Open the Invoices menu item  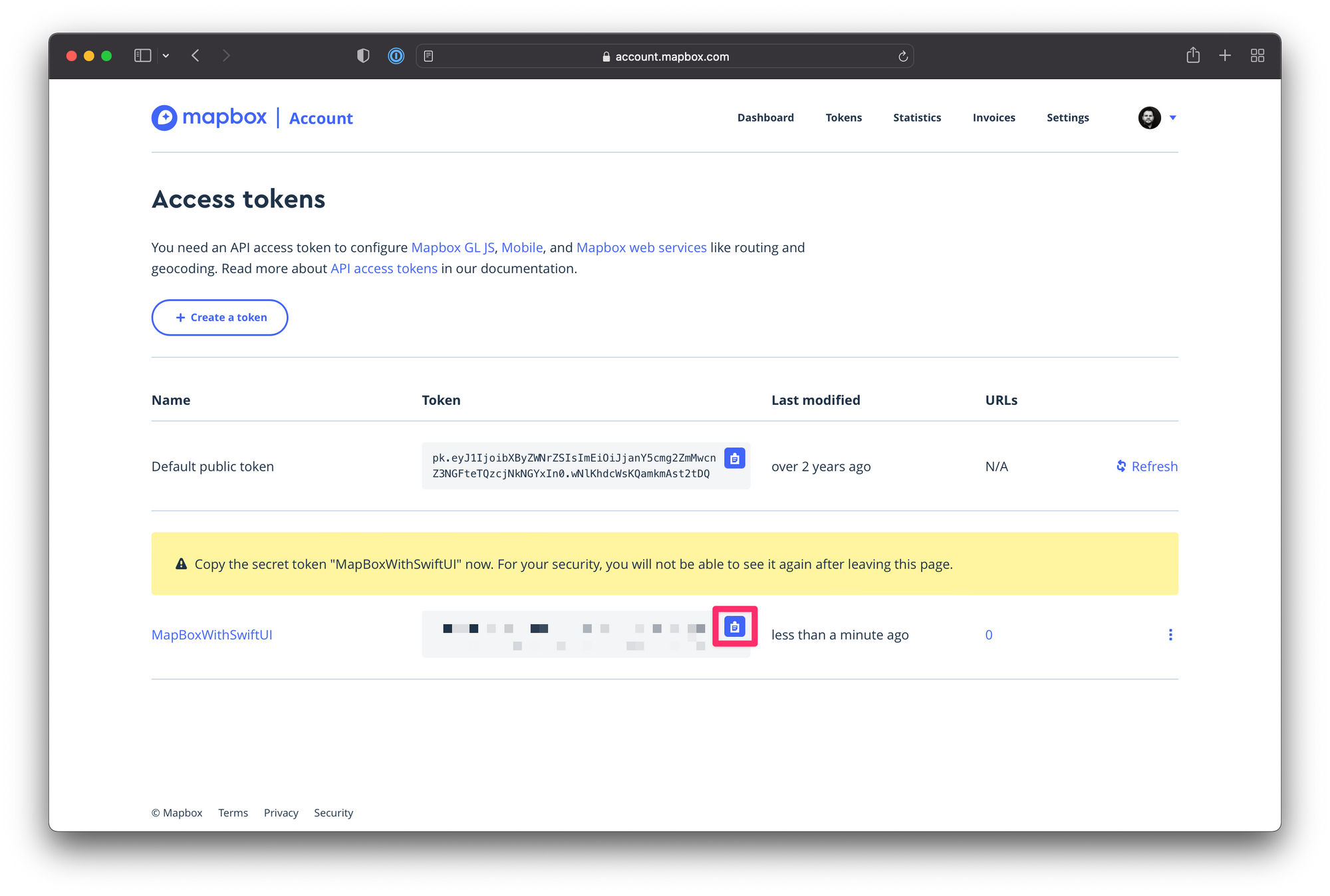[x=994, y=118]
